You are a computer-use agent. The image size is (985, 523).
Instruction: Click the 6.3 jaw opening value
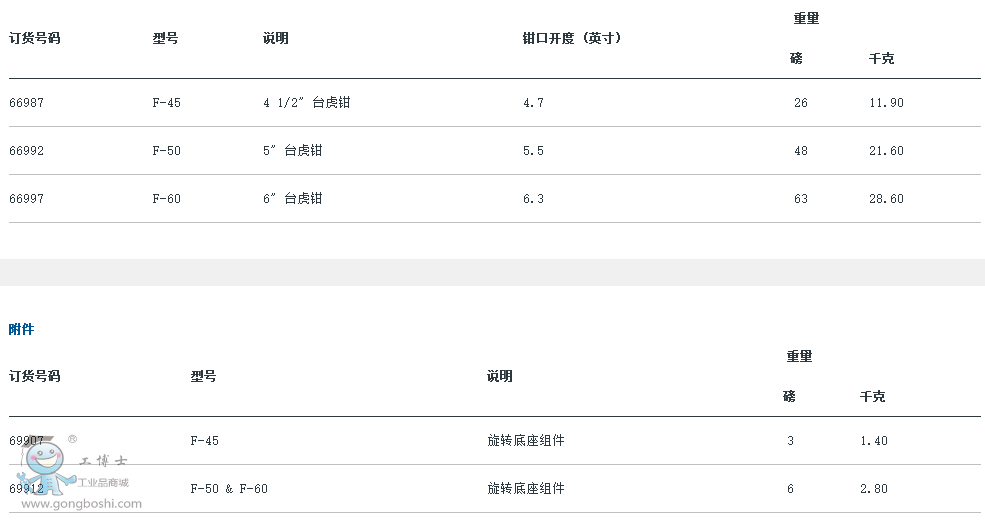click(533, 199)
